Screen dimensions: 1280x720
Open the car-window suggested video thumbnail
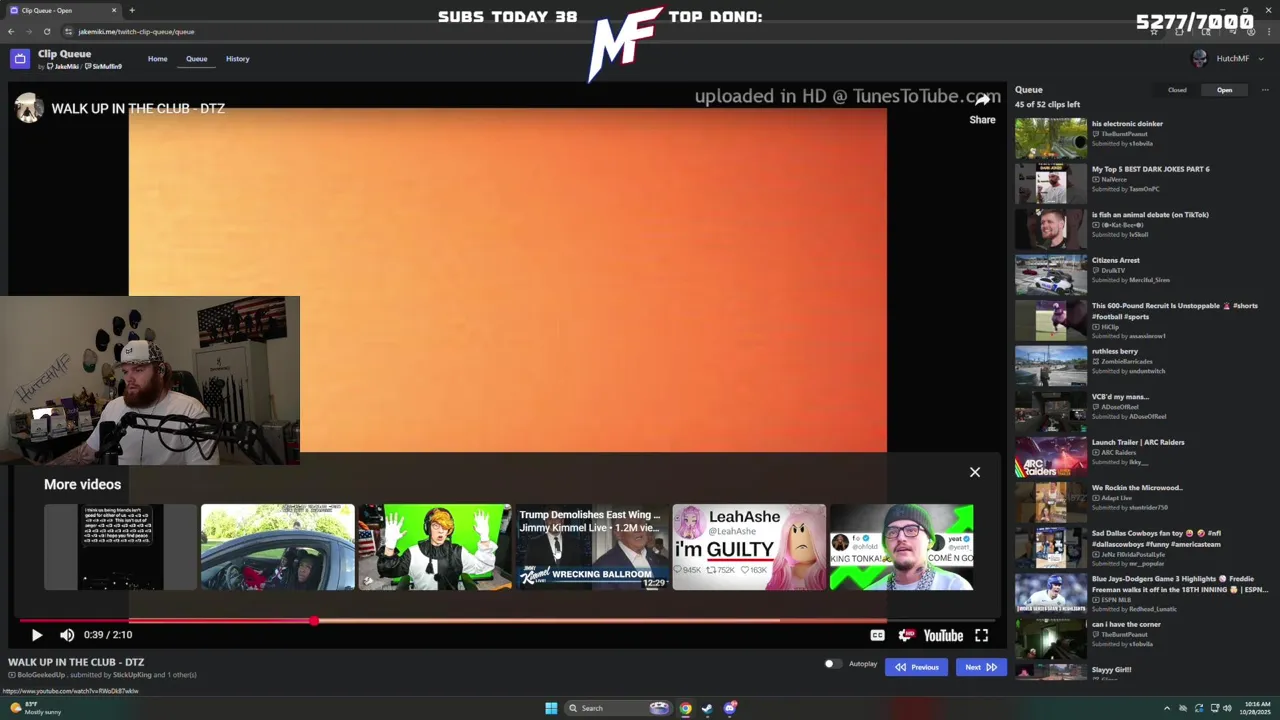coord(278,547)
